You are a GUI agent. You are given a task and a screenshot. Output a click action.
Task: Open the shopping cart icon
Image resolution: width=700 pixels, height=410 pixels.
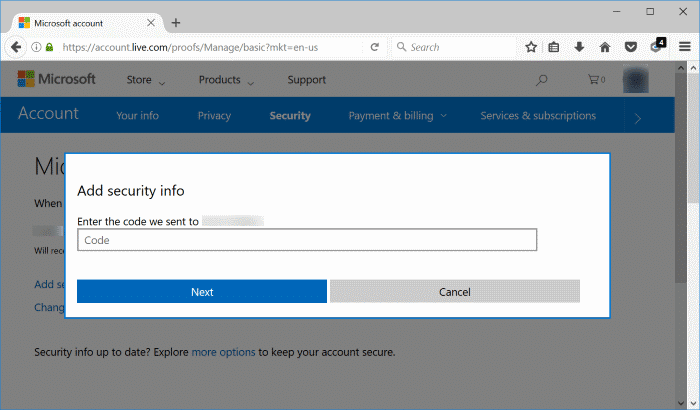coord(596,79)
